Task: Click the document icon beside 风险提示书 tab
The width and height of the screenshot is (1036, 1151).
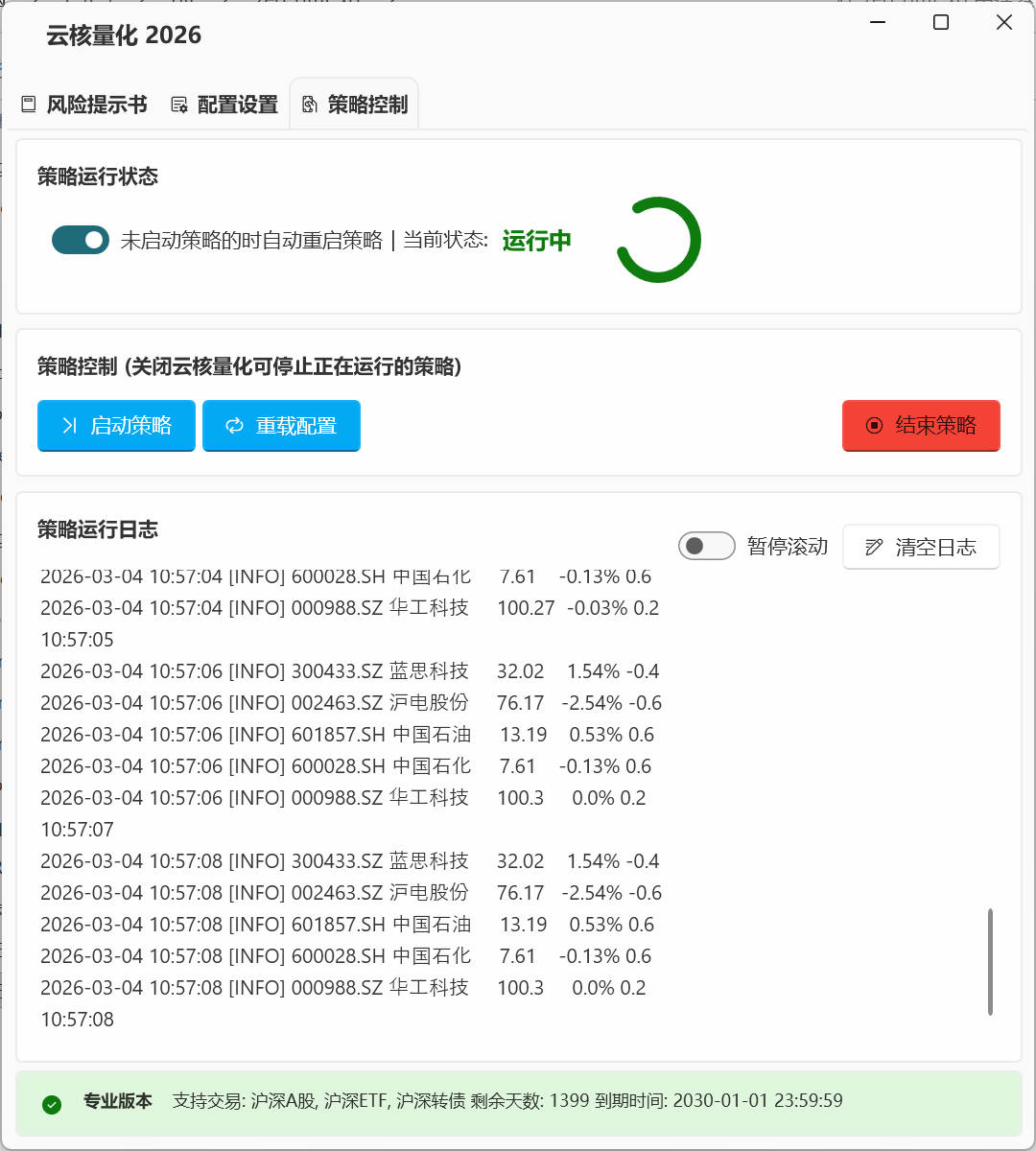Action: 29,104
